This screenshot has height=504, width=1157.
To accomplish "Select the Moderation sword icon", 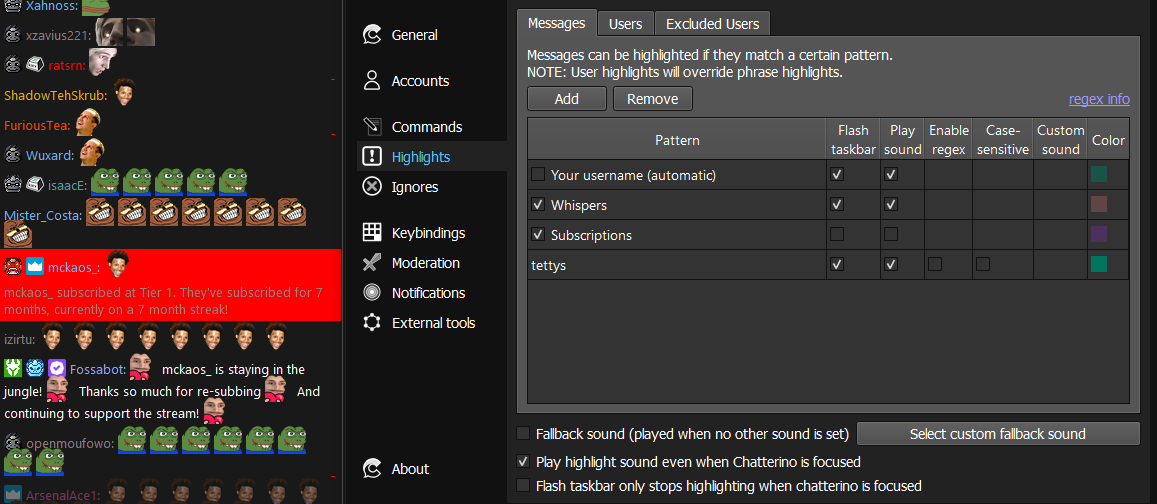I will [x=372, y=263].
